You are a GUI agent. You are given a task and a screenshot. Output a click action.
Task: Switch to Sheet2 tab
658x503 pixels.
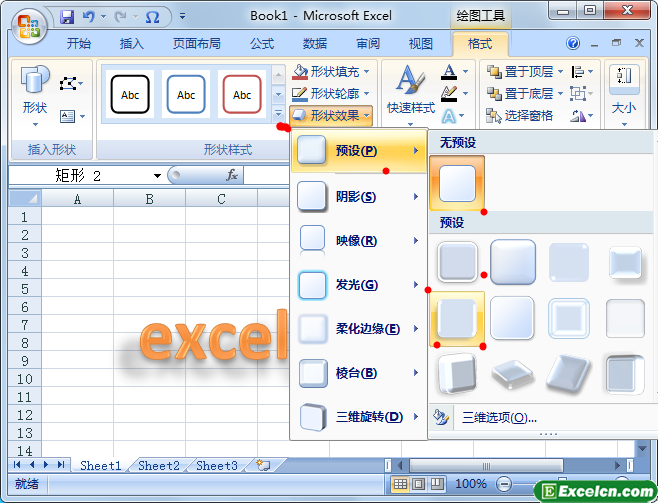(159, 466)
